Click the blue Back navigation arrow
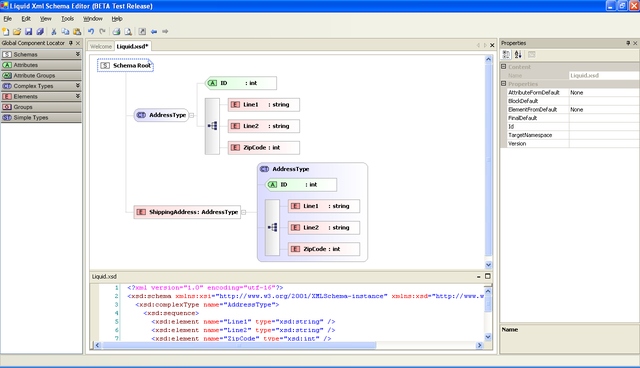 point(154,31)
